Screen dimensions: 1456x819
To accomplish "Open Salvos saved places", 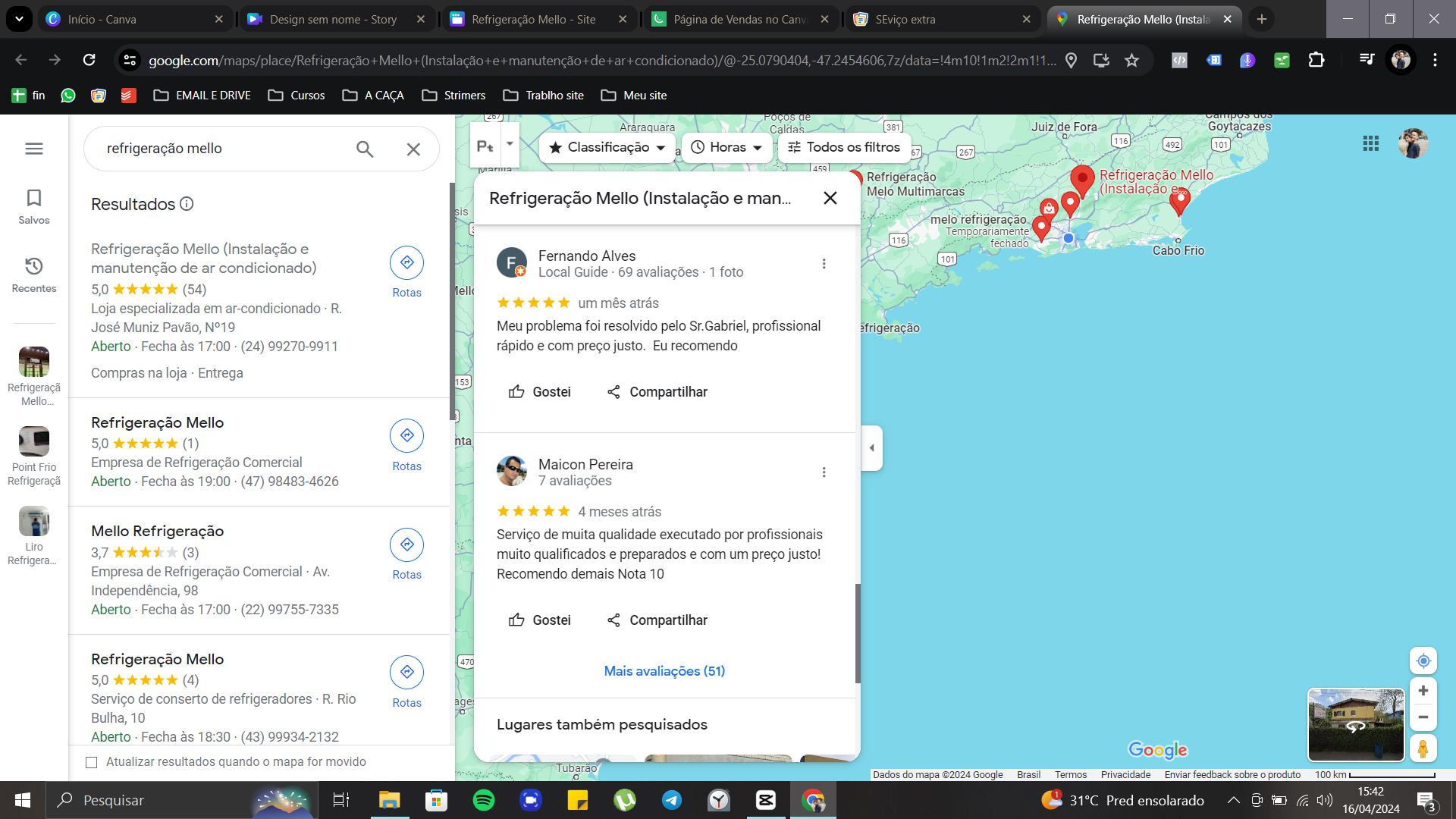I will coord(34,207).
